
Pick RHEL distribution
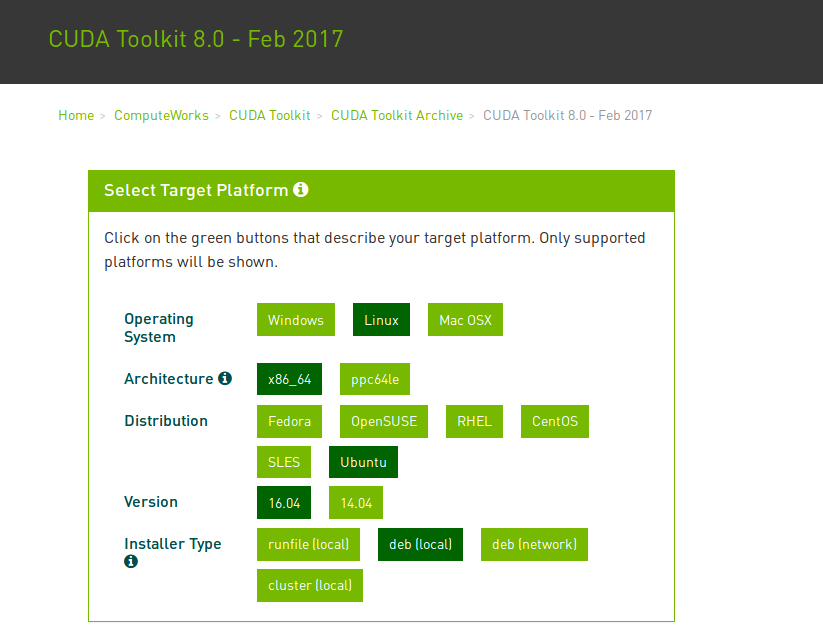coord(474,421)
